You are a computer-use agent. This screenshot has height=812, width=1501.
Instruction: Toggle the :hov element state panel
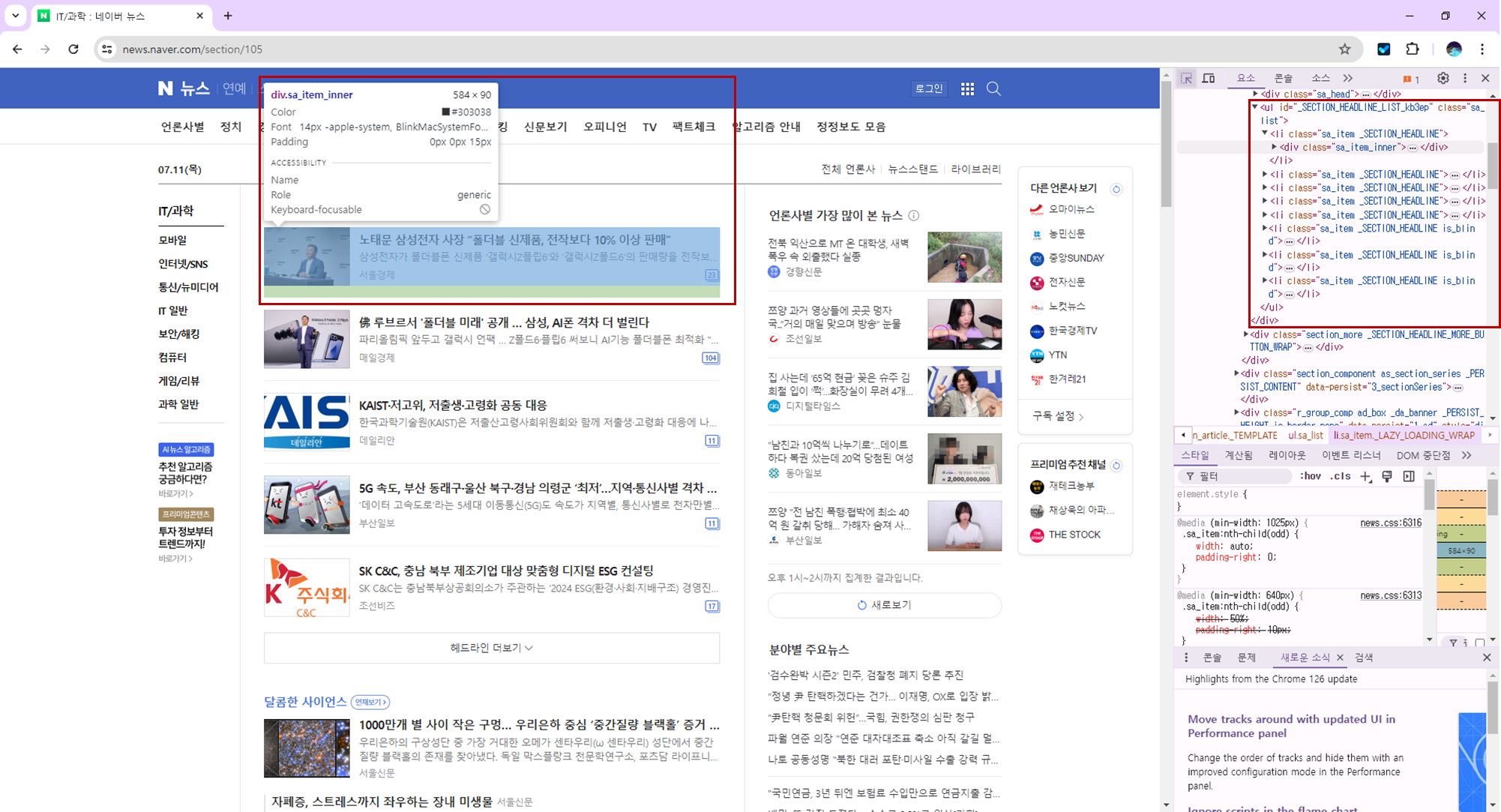pyautogui.click(x=1310, y=476)
